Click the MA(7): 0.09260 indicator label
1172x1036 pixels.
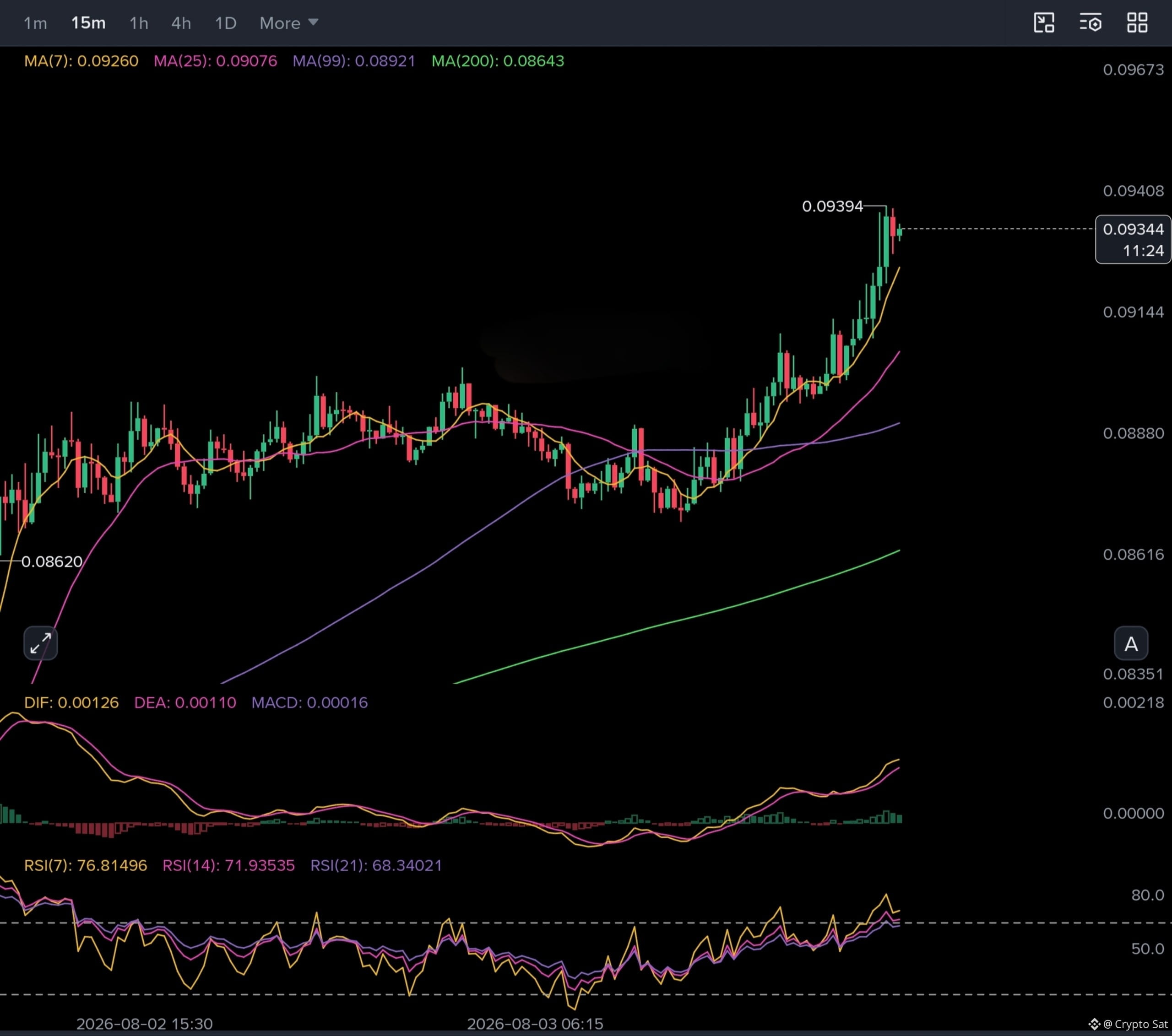click(81, 61)
